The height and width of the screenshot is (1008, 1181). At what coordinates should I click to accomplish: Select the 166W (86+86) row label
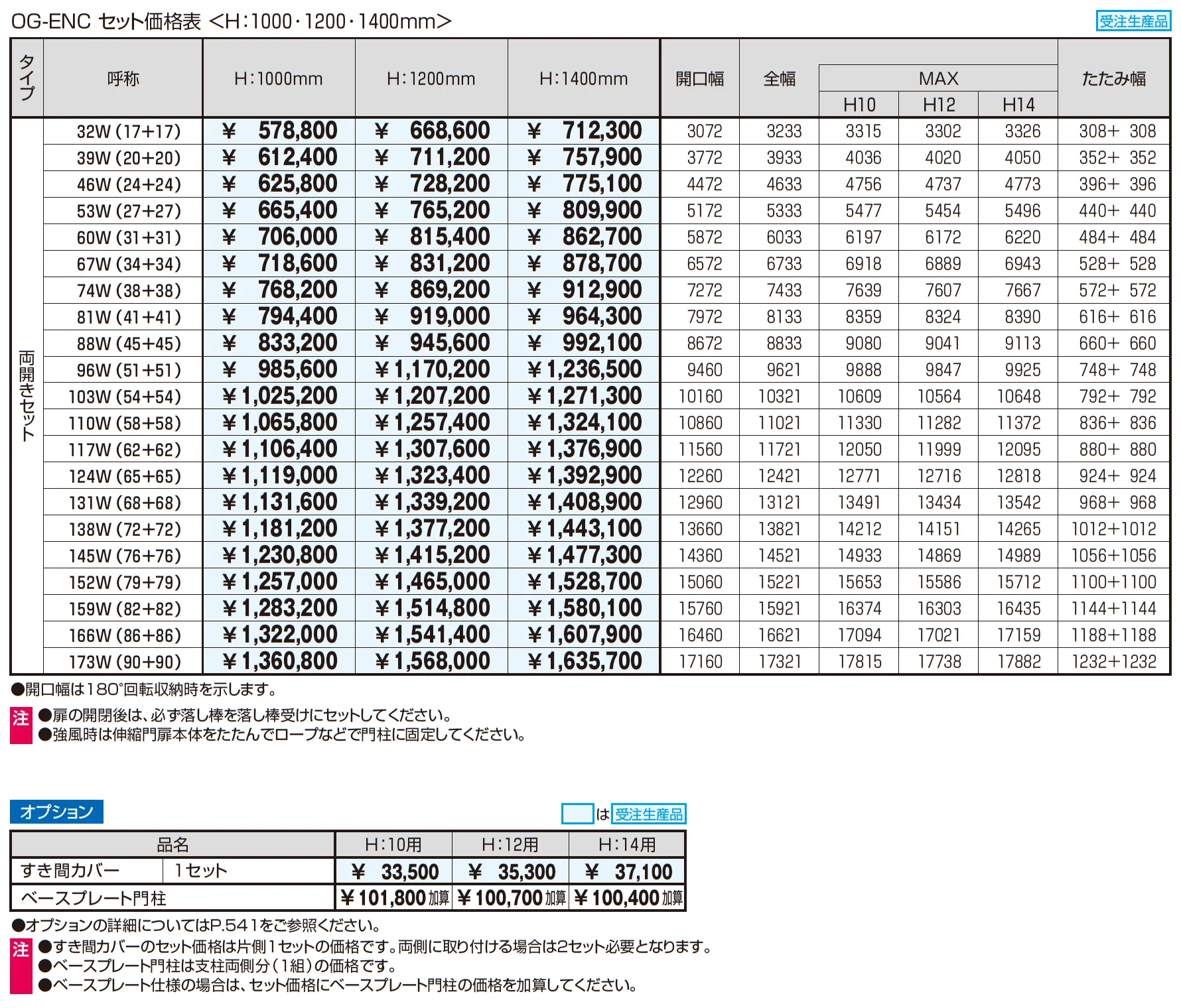coord(125,635)
